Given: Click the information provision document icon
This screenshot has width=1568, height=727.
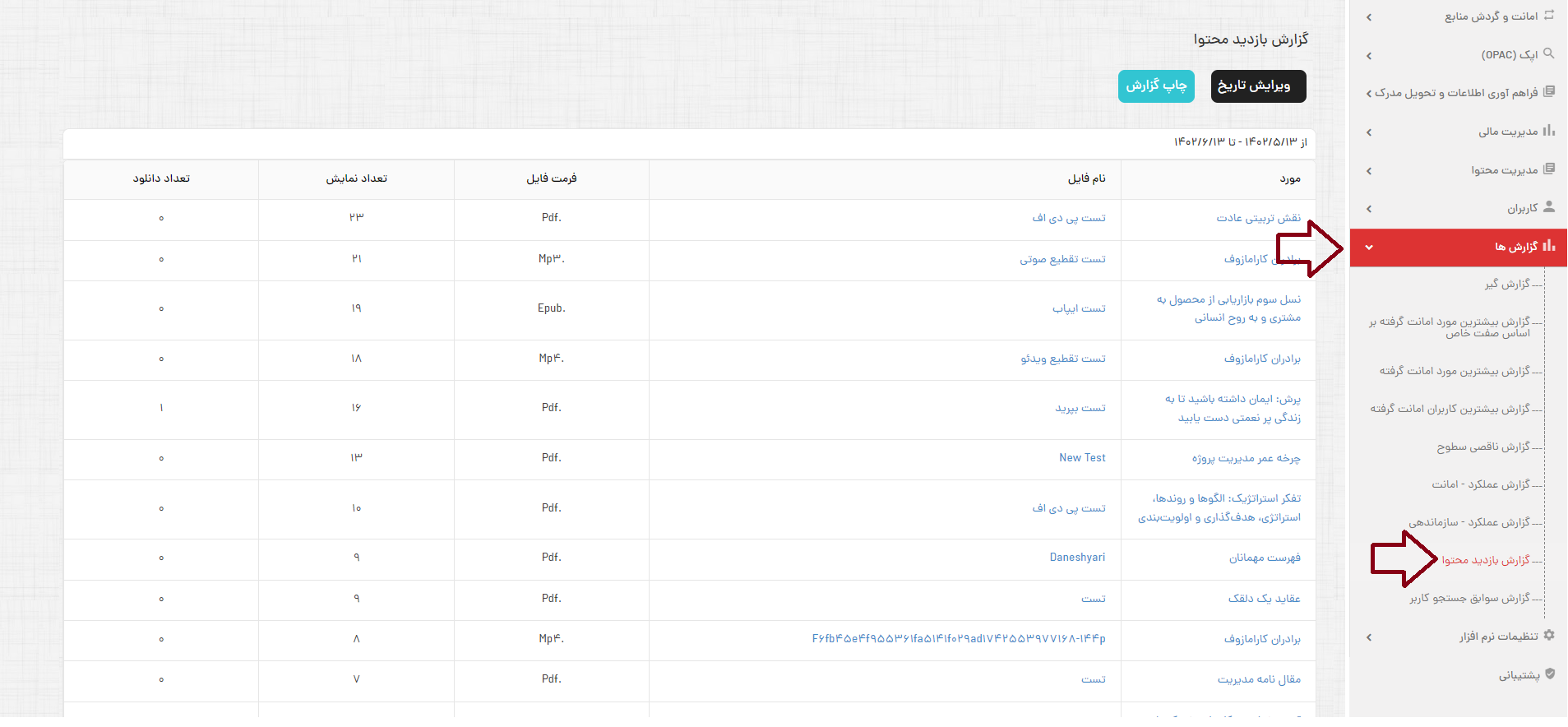Looking at the screenshot, I should tap(1549, 92).
